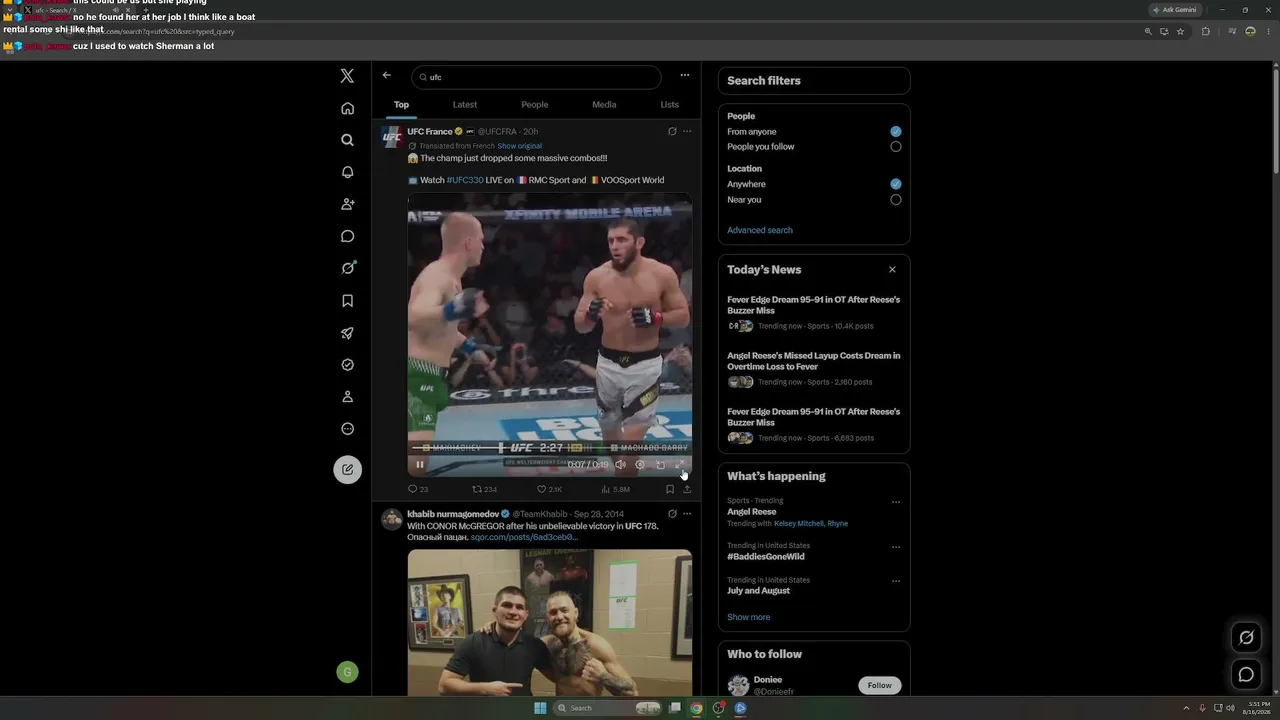Reply to the UFC France post
The image size is (1280, 720).
pos(418,489)
